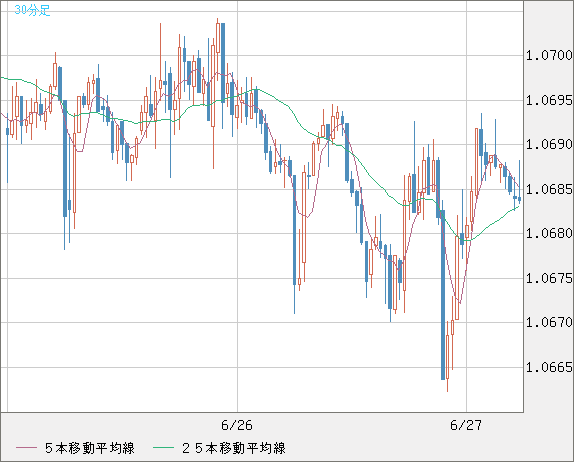This screenshot has height=462, width=574.
Task: Click the 1.0695 price axis label
Action: pyautogui.click(x=549, y=100)
